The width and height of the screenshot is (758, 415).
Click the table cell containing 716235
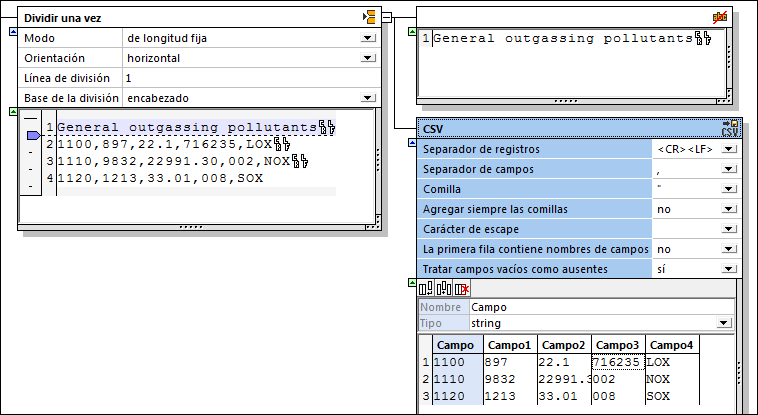(x=617, y=361)
